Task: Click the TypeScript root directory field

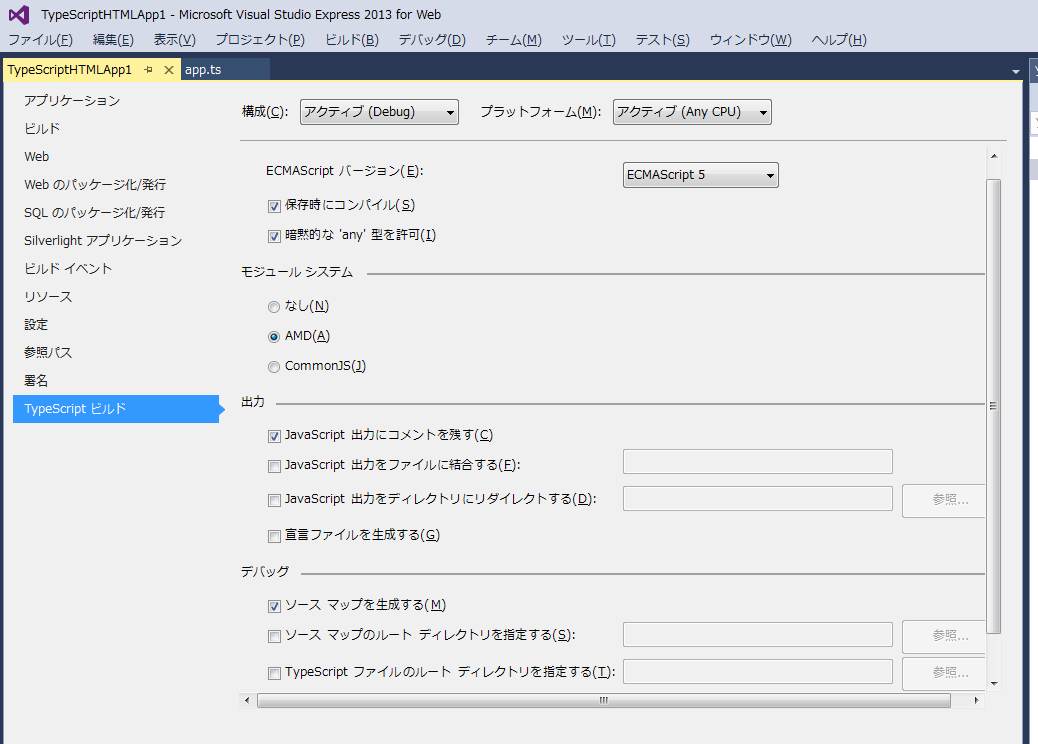Action: click(757, 671)
